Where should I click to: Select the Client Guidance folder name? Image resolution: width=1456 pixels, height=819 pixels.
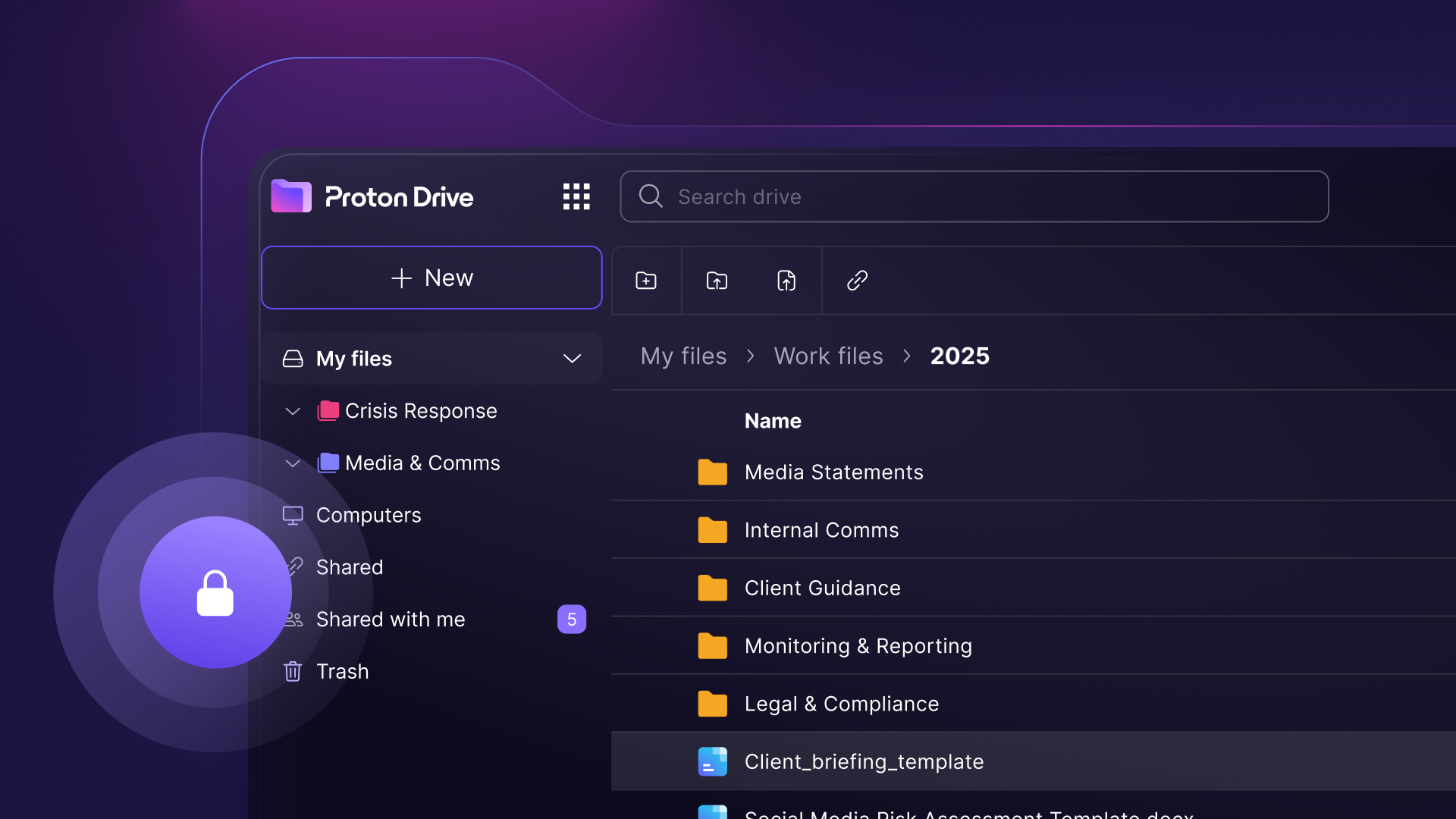(823, 588)
